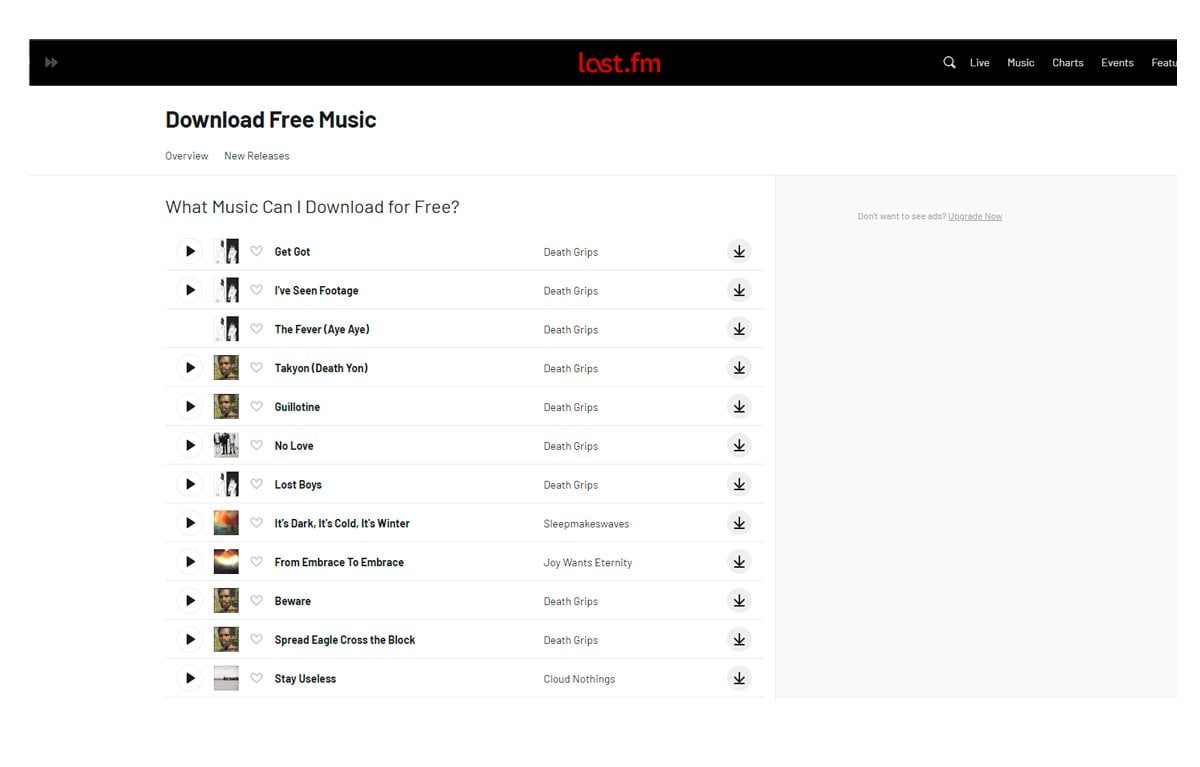Click the skip-forward arrows in the header

(51, 63)
